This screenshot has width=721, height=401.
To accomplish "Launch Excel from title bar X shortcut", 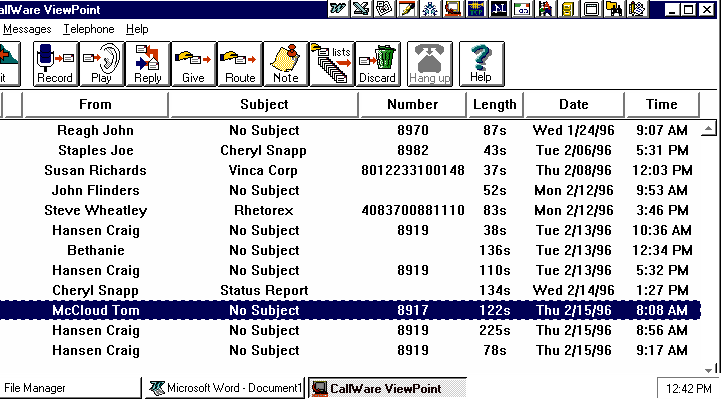I will click(x=361, y=9).
